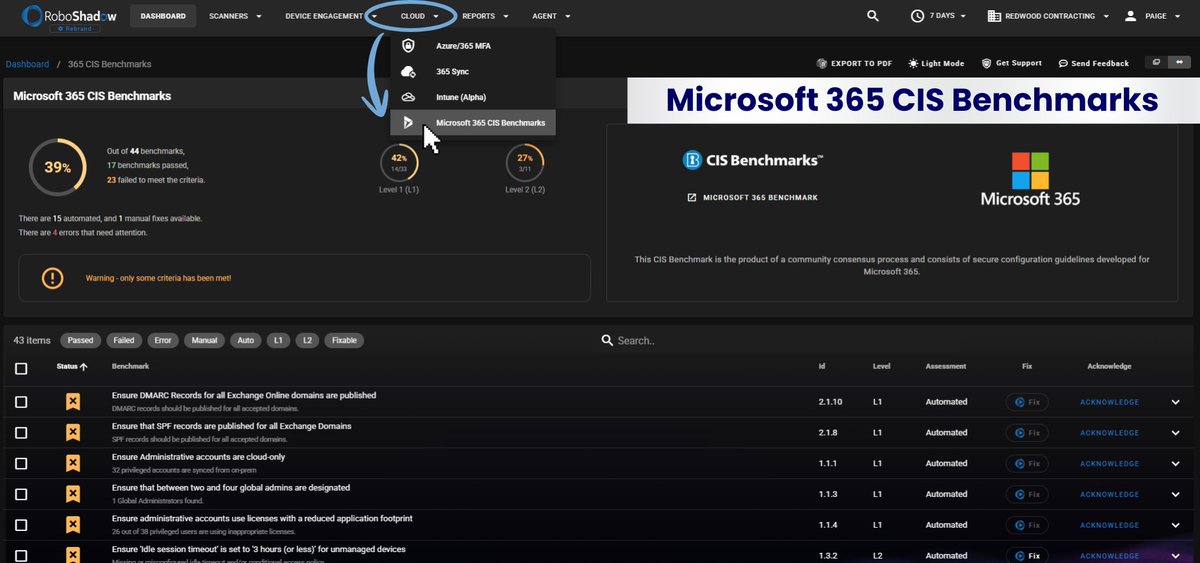Click the failed status icon for SPF records row

(x=72, y=433)
